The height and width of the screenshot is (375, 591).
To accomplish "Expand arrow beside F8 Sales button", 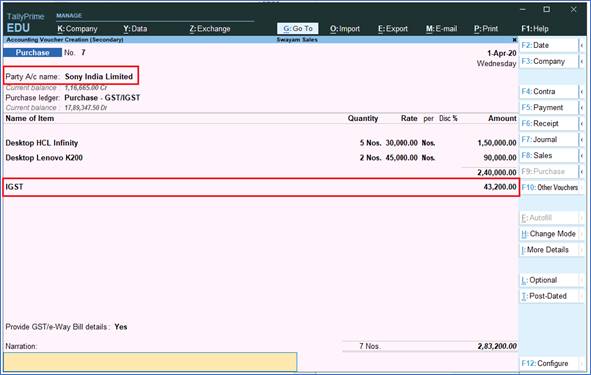I will tap(582, 156).
